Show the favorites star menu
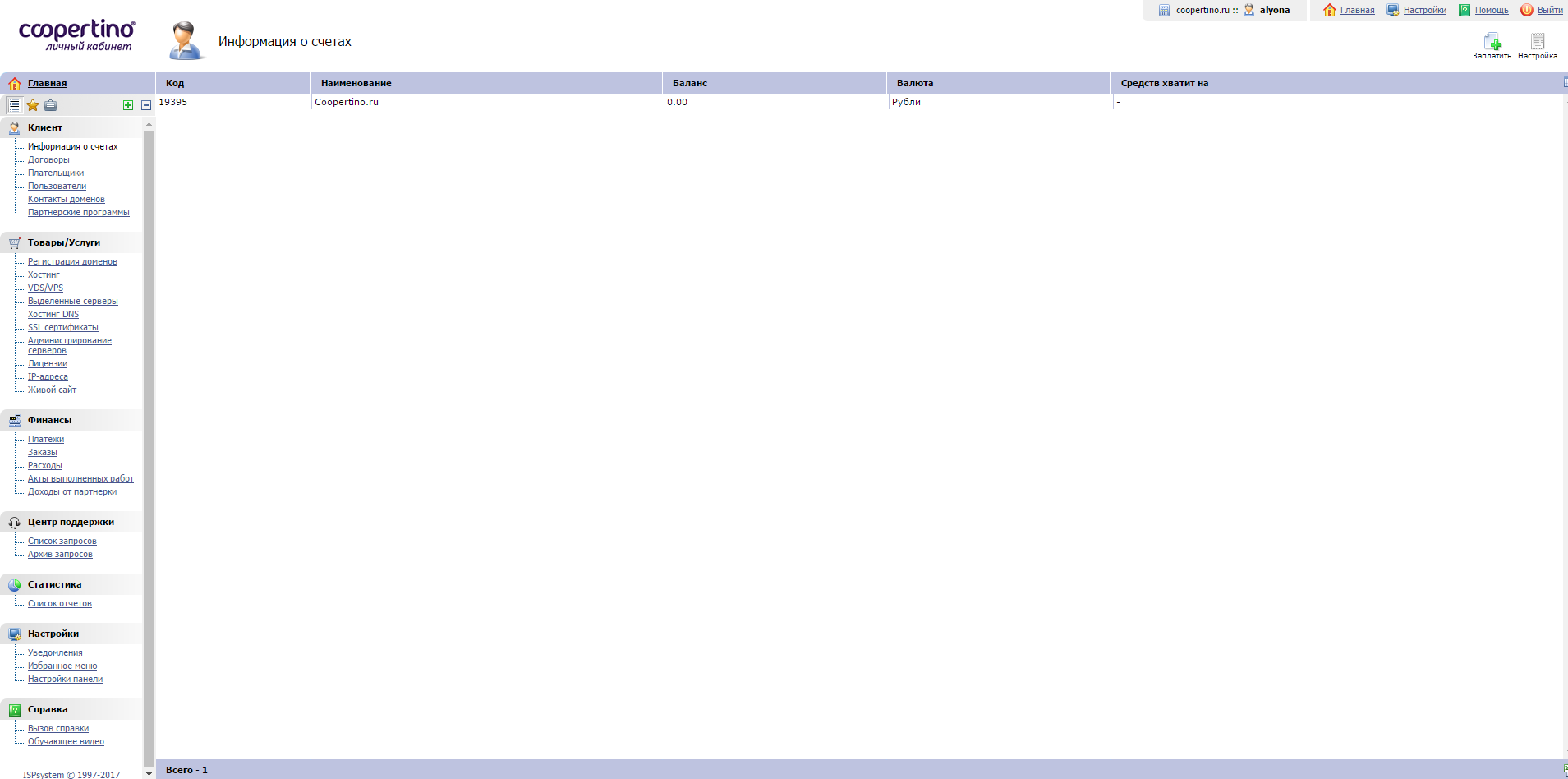 pyautogui.click(x=33, y=105)
